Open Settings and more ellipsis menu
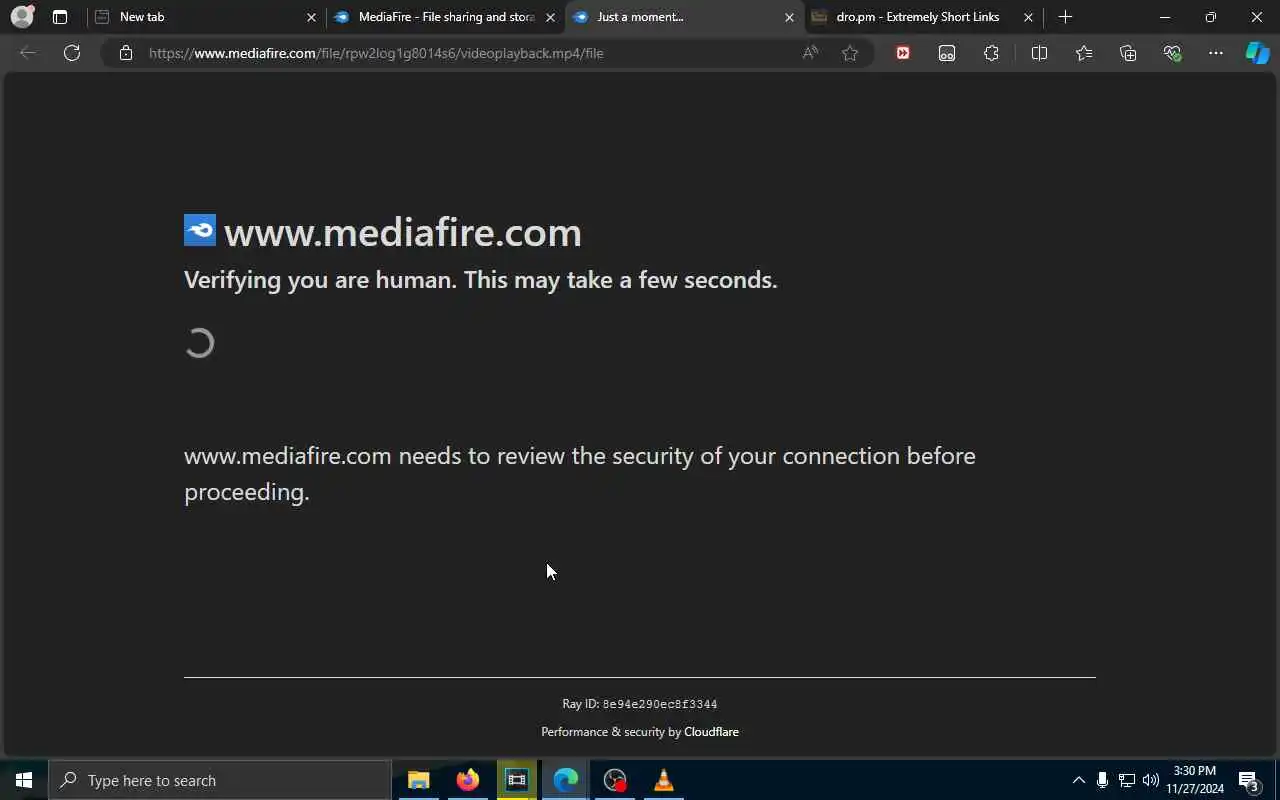Screen dimensions: 1280x800 (1216, 53)
